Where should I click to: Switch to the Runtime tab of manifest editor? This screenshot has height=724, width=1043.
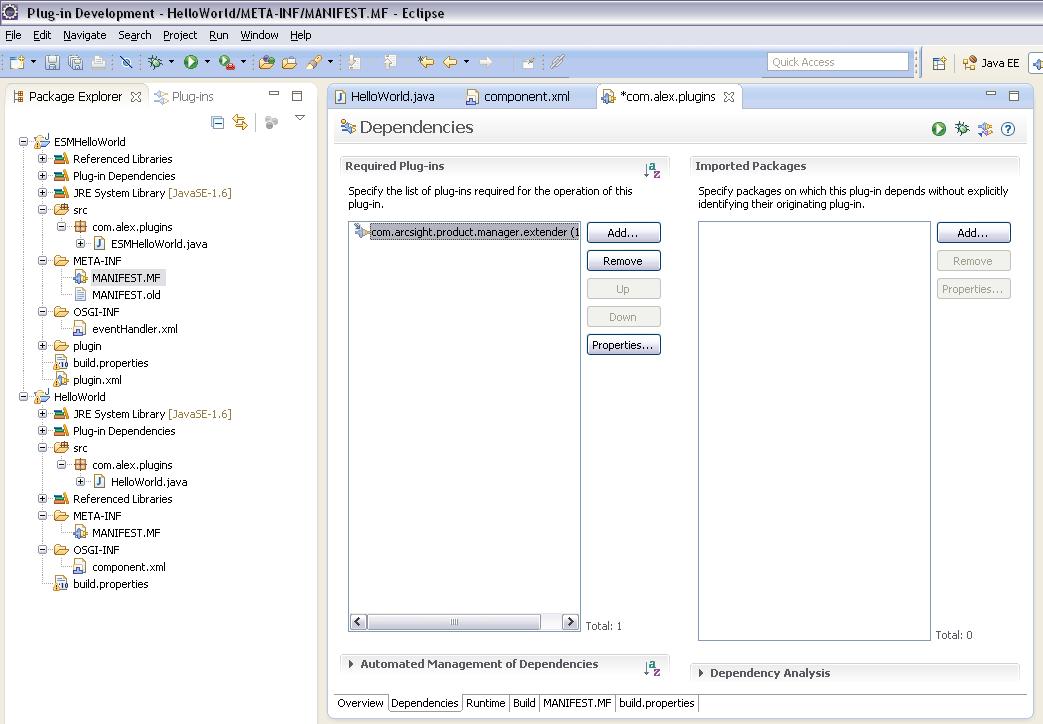tap(486, 703)
